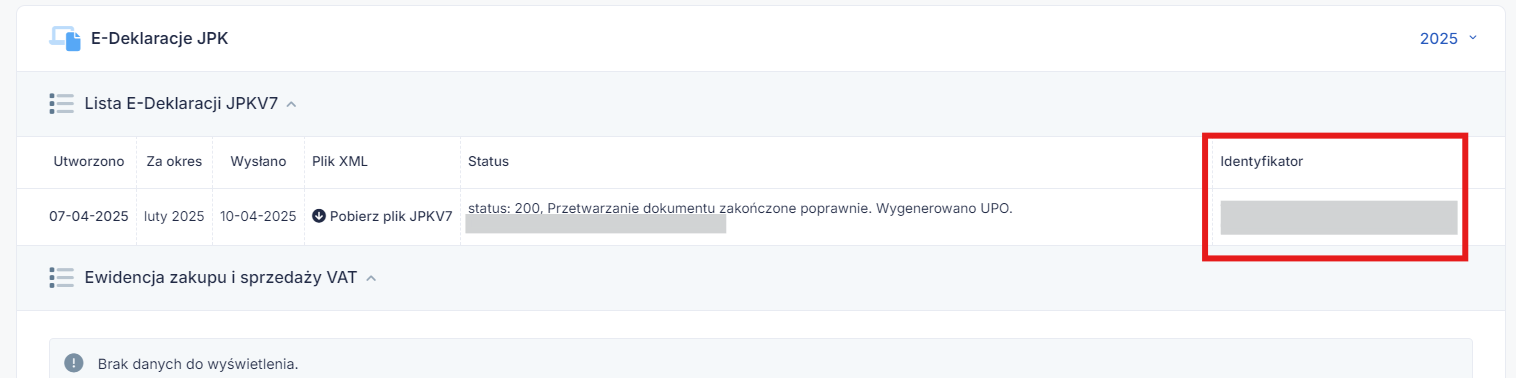Viewport: 1516px width, 378px height.
Task: Click the E-Deklaracje JPK header icon
Action: coord(65,38)
